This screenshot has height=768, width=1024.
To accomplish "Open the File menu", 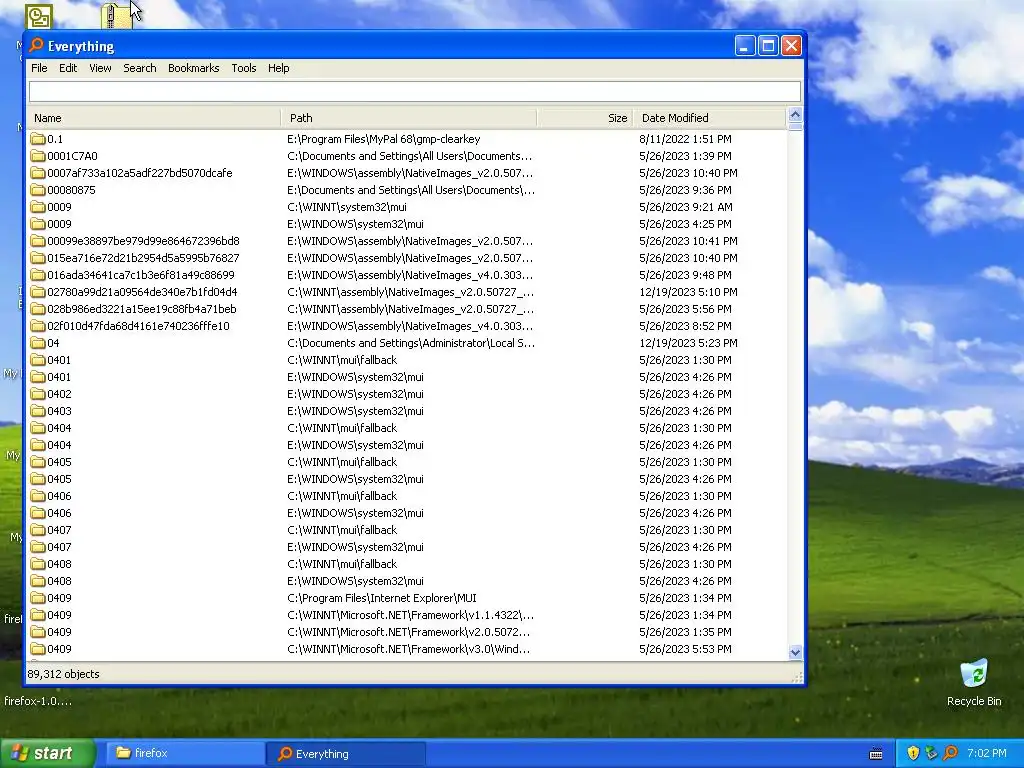I will click(x=39, y=68).
